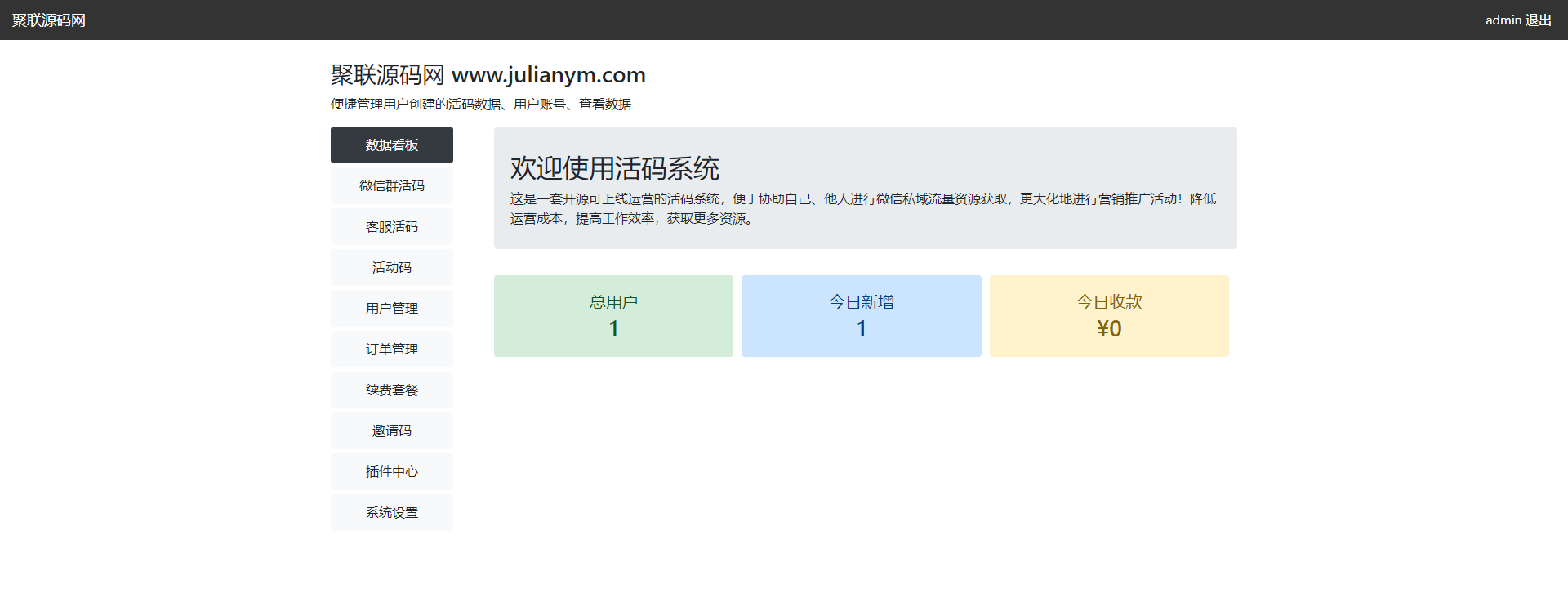Screen dimensions: 1568x610
Task: Select 邀请码 invitation codes
Action: (392, 431)
